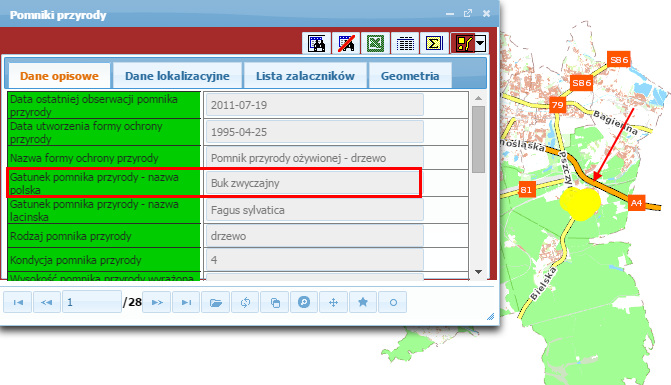Click the circle icon in navigation bar
Image resolution: width=671 pixels, height=385 pixels.
(392, 302)
